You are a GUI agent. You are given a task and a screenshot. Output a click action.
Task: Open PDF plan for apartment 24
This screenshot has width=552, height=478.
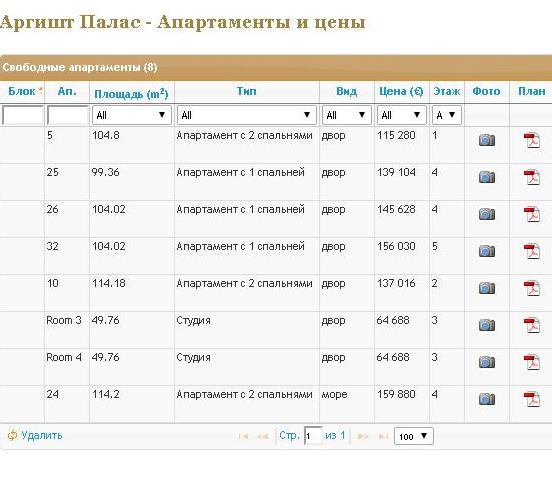click(x=532, y=399)
